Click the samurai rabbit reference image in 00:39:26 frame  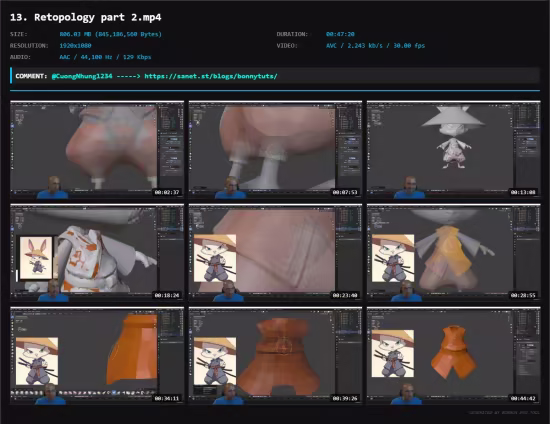tap(215, 361)
